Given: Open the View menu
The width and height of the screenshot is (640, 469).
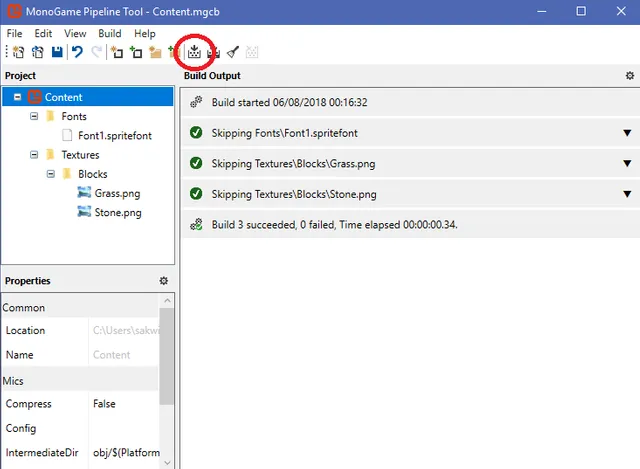Looking at the screenshot, I should [75, 33].
